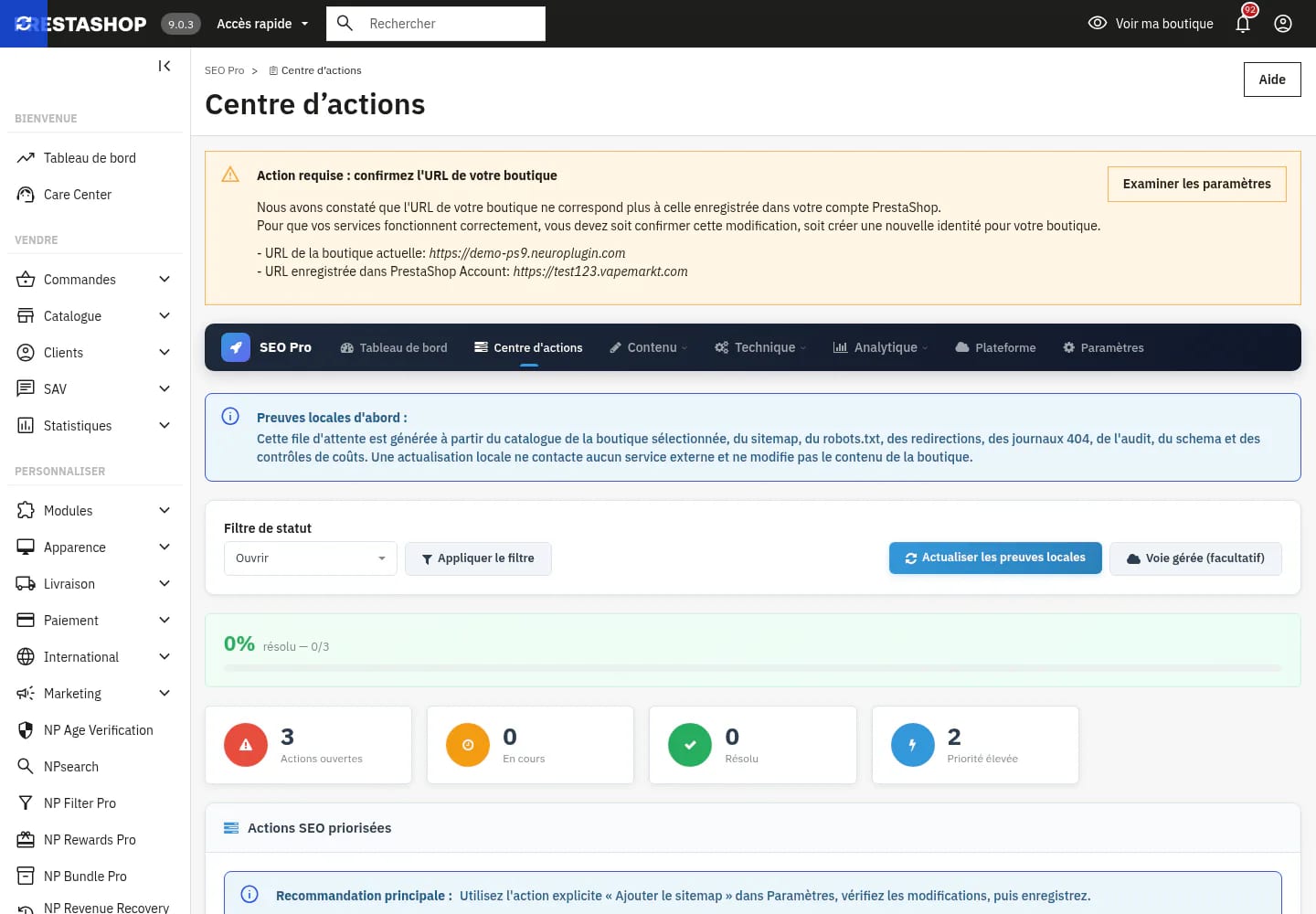Collapse the sidebar with the arrow icon
Image resolution: width=1316 pixels, height=914 pixels.
tap(164, 66)
